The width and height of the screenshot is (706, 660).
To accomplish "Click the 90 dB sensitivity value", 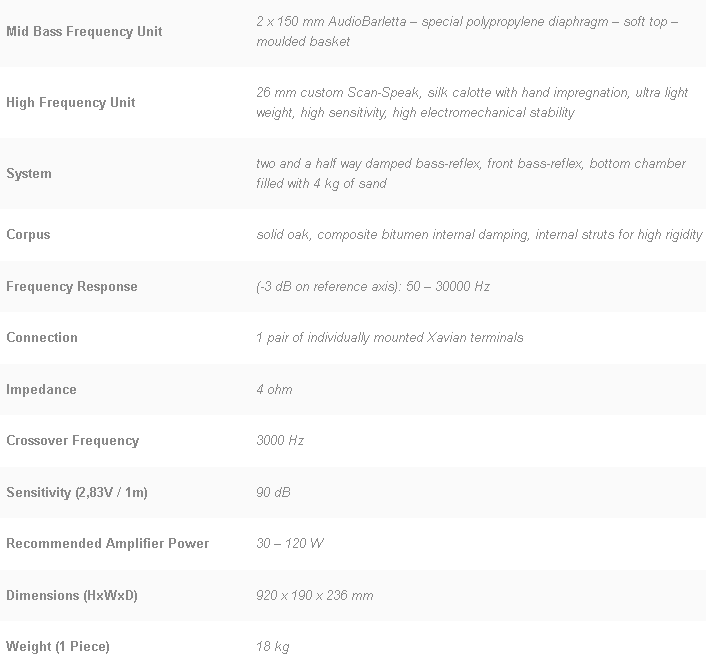I will coord(273,492).
